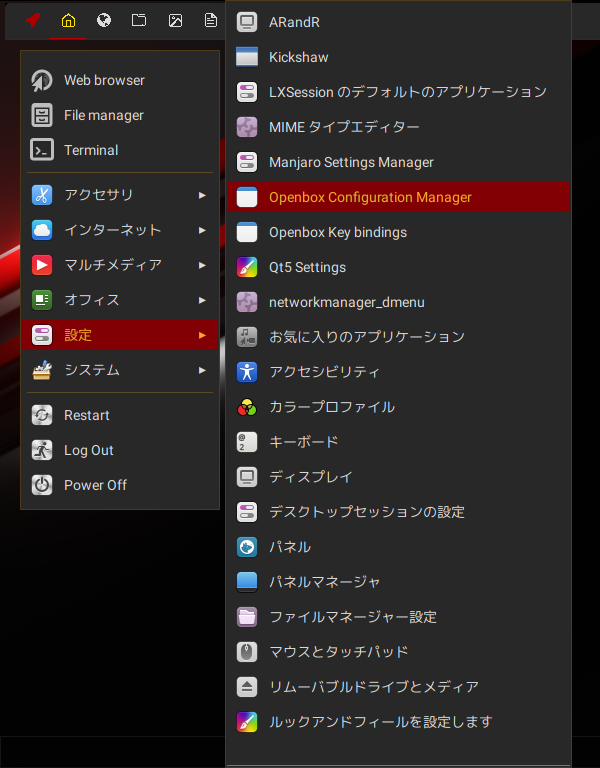This screenshot has height=768, width=600.
Task: Click the Web browser icon
Action: (x=42, y=80)
